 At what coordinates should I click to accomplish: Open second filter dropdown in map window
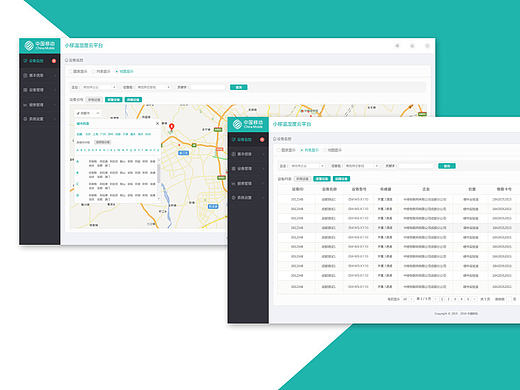click(x=152, y=87)
